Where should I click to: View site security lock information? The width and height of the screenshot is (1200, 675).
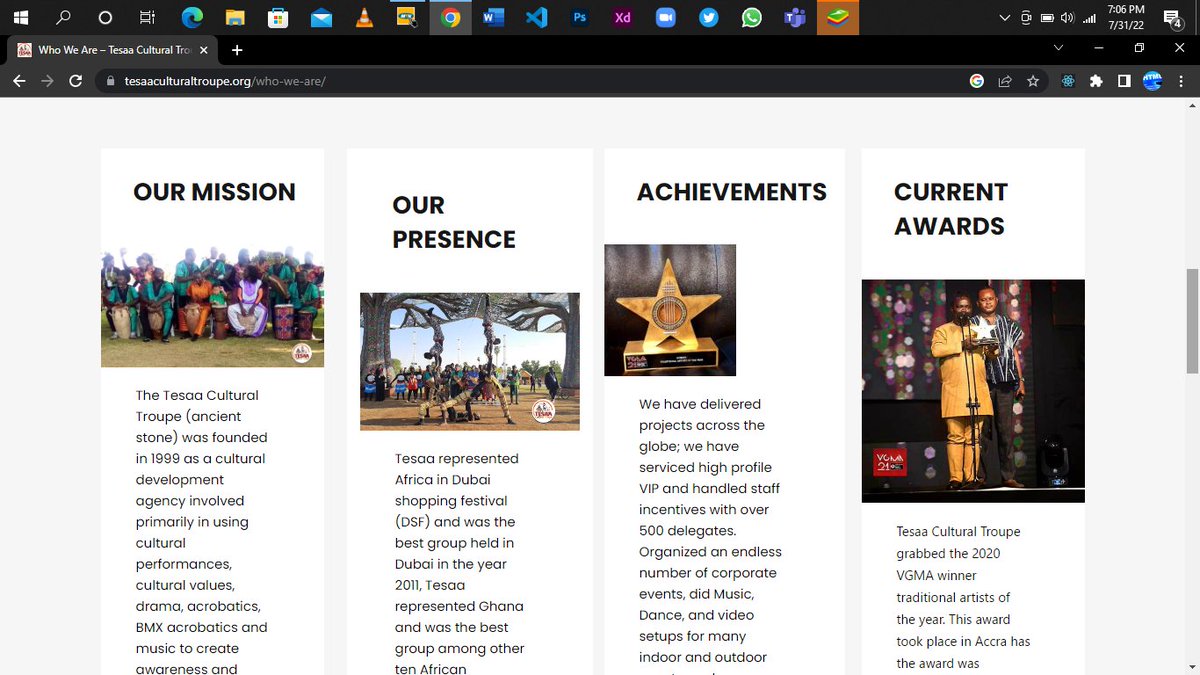(x=111, y=81)
